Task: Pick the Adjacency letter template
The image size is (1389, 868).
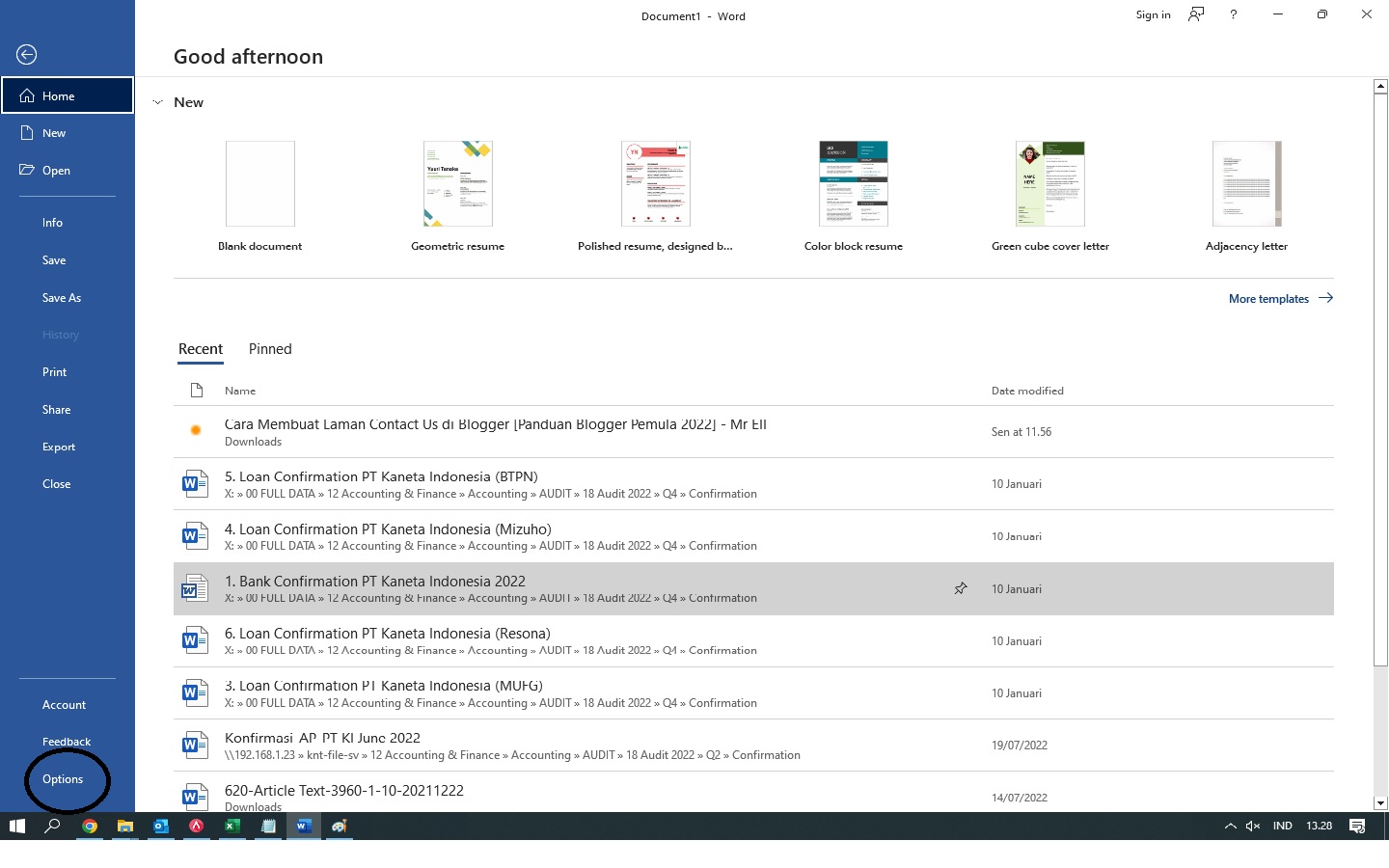Action: (1247, 197)
